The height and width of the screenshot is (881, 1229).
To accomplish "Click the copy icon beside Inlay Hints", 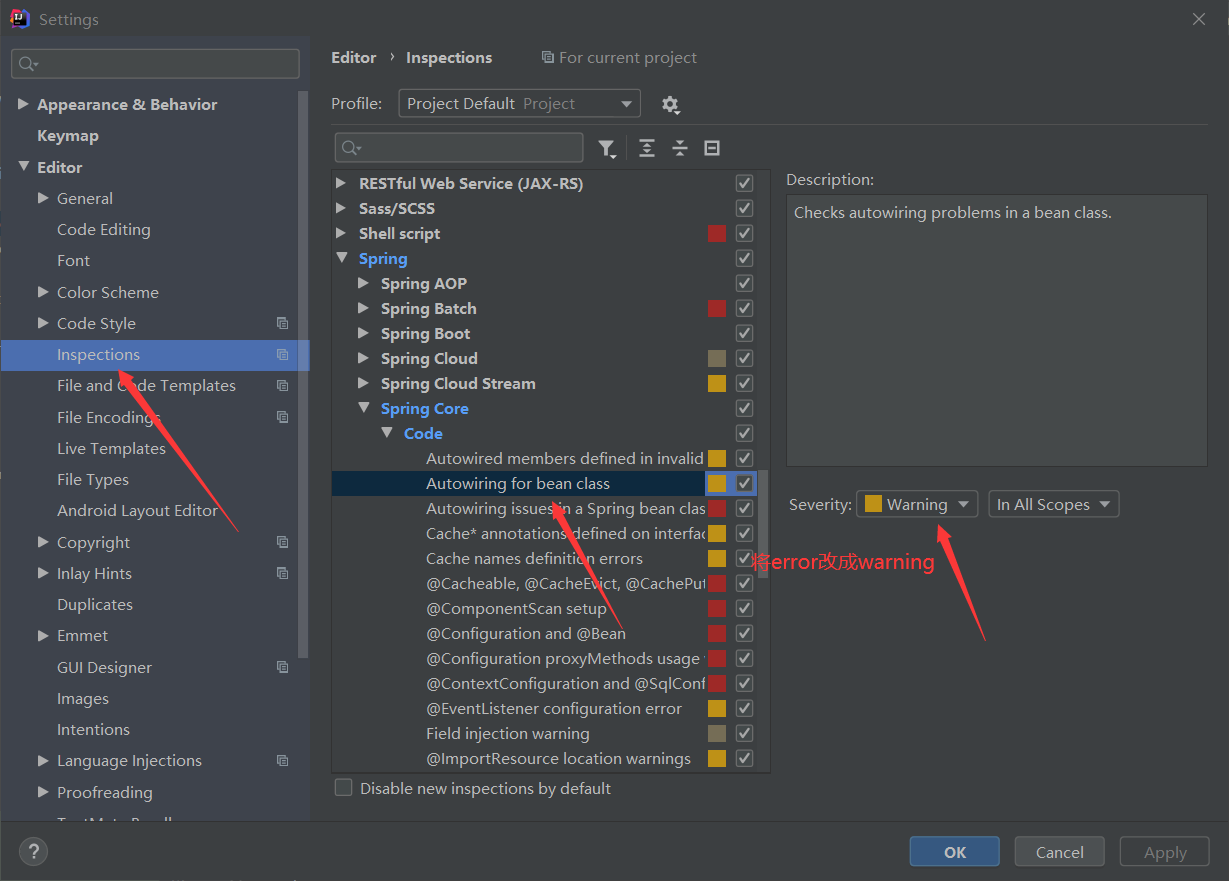I will tap(282, 573).
